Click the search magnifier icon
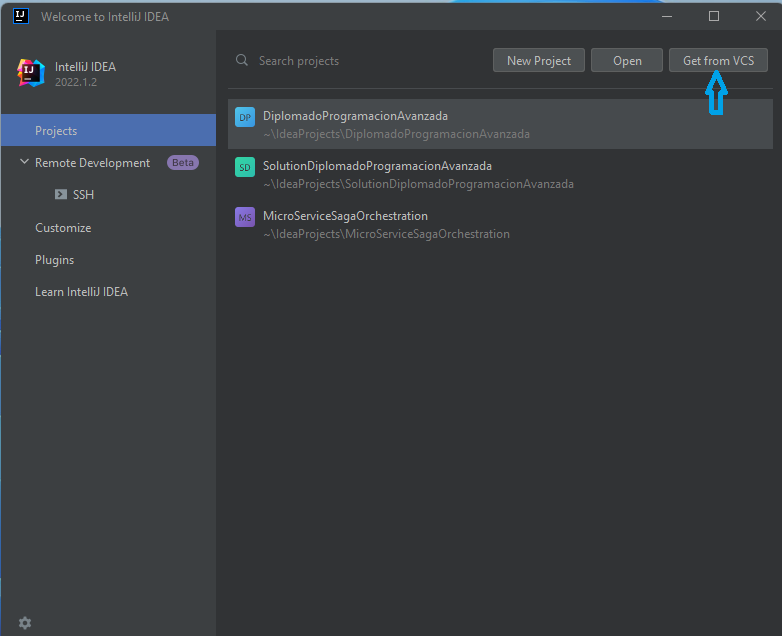The image size is (782, 636). [242, 60]
